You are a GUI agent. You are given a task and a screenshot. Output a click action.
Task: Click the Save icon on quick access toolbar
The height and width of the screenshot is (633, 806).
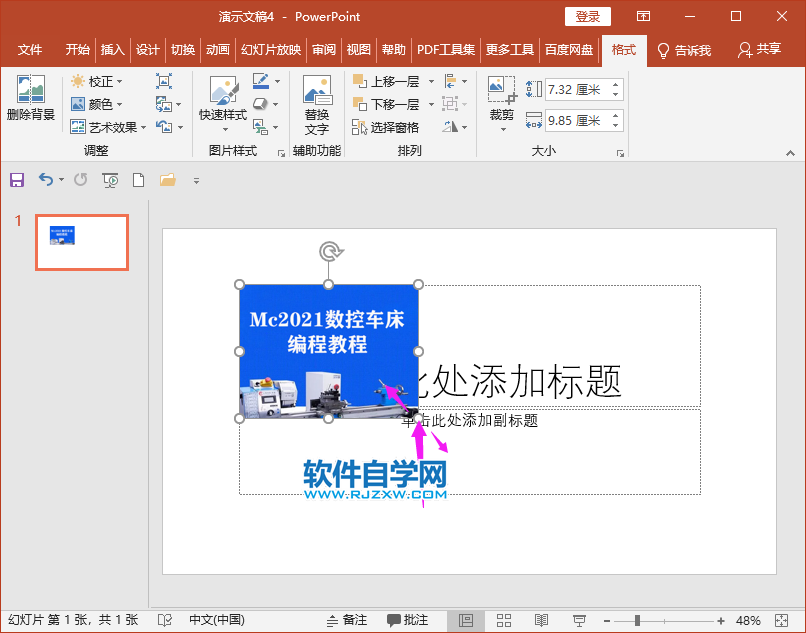[17, 178]
